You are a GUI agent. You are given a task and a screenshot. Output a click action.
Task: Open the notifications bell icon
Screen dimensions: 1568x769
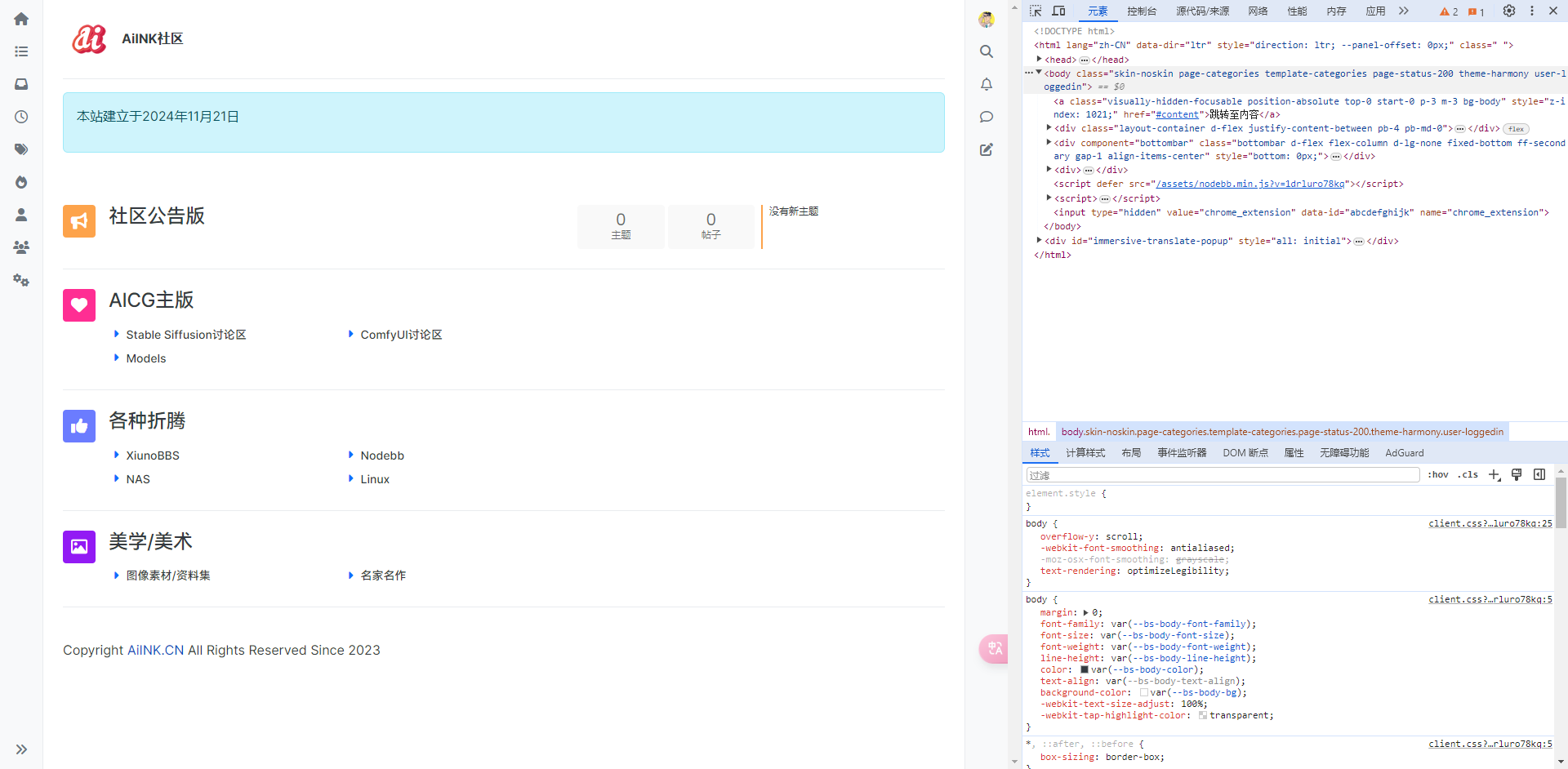tap(987, 84)
